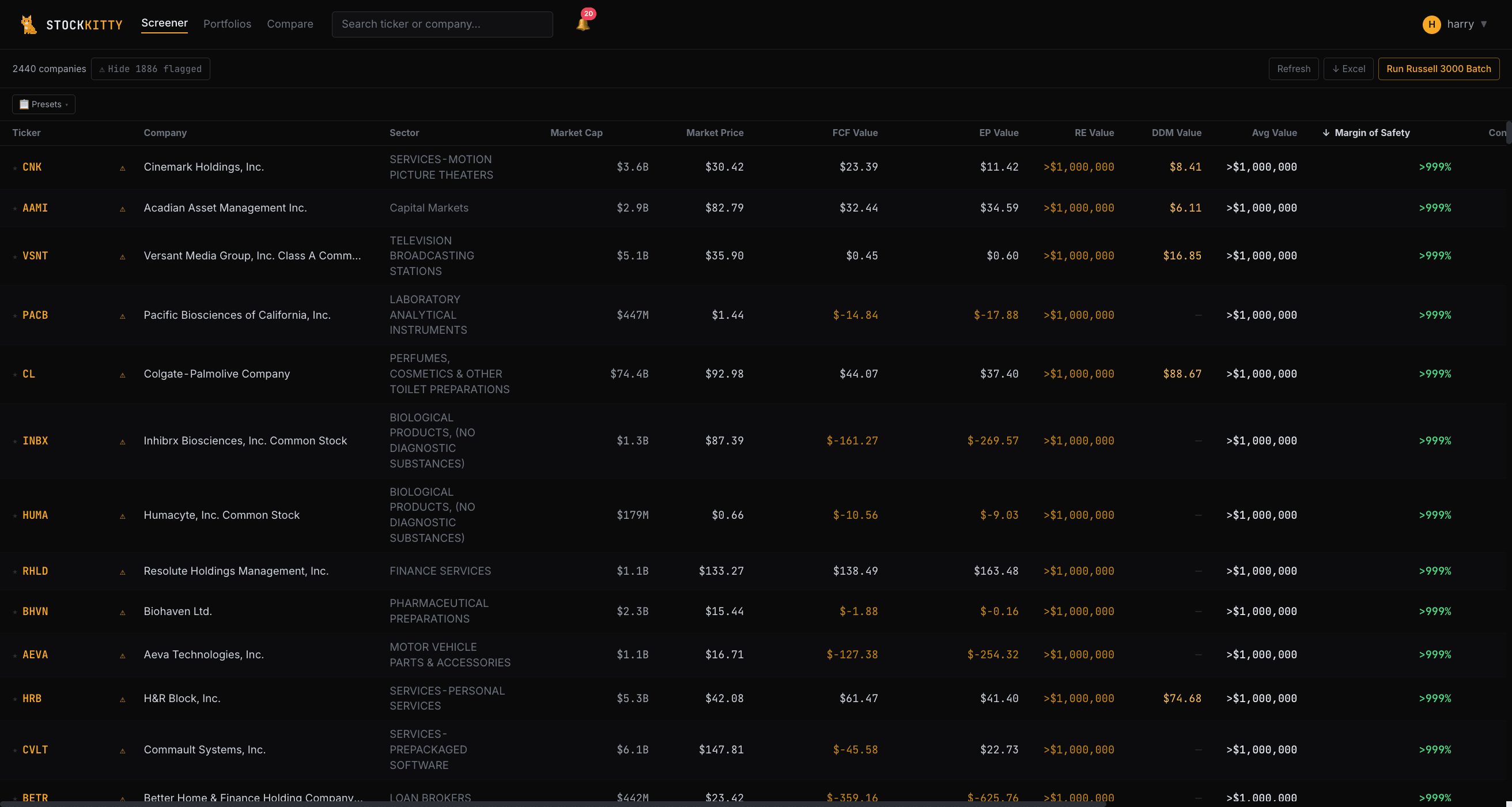Expand the harry user menu arrow

tap(1483, 24)
